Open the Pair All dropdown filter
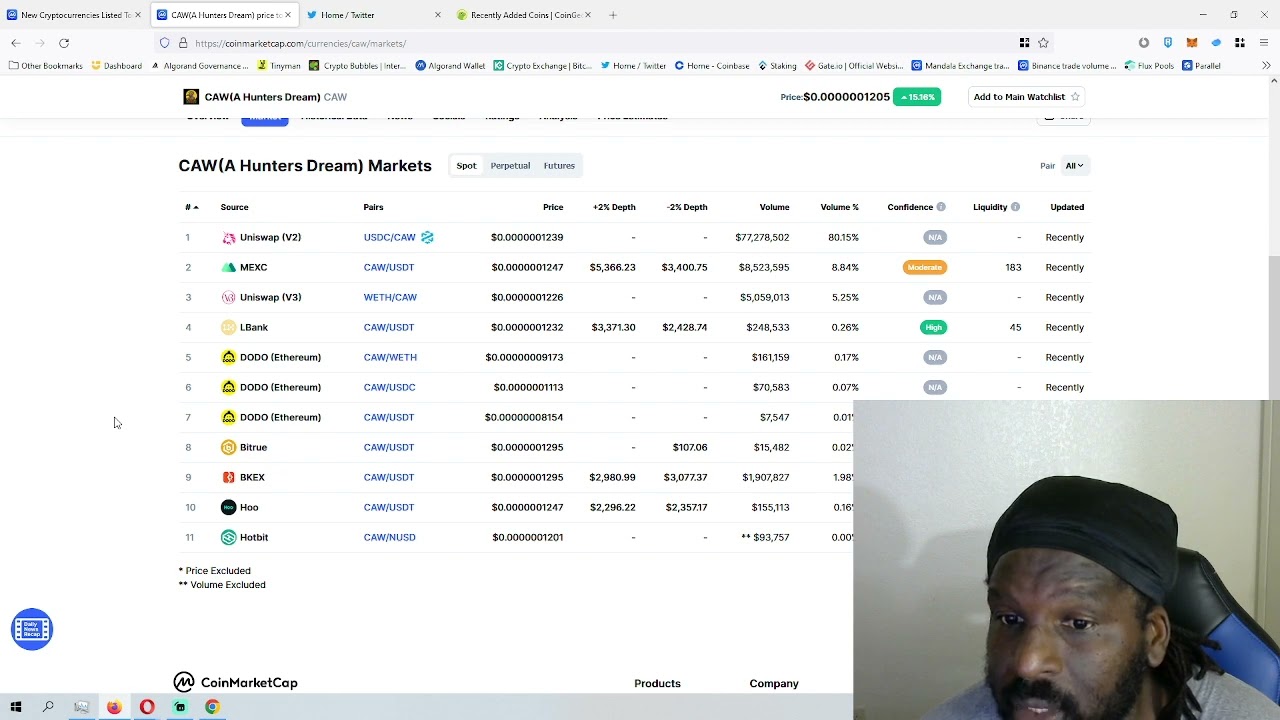 [x=1074, y=166]
